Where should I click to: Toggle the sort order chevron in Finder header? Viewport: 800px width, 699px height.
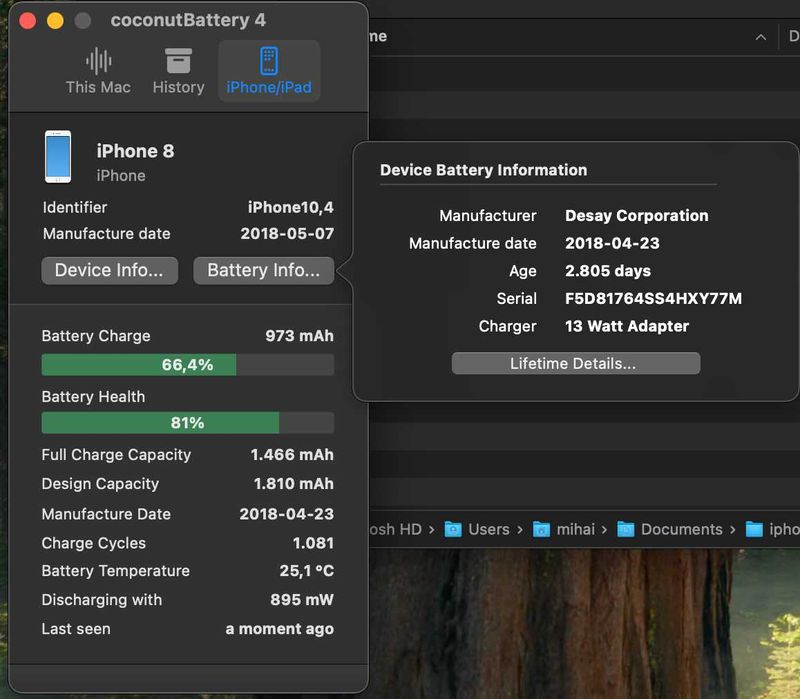coord(761,37)
